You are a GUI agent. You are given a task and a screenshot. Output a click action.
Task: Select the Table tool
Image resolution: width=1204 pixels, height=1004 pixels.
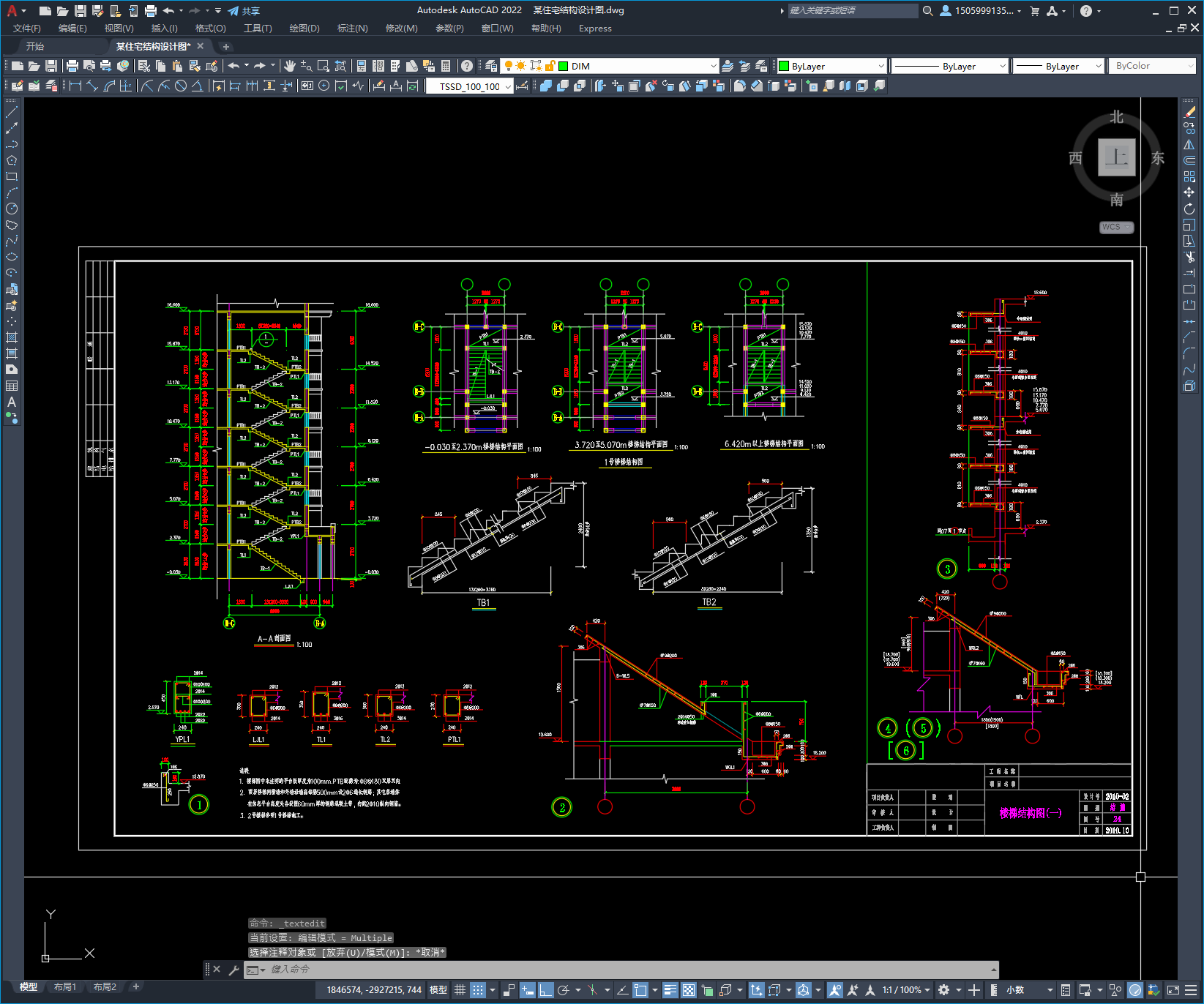coord(12,386)
